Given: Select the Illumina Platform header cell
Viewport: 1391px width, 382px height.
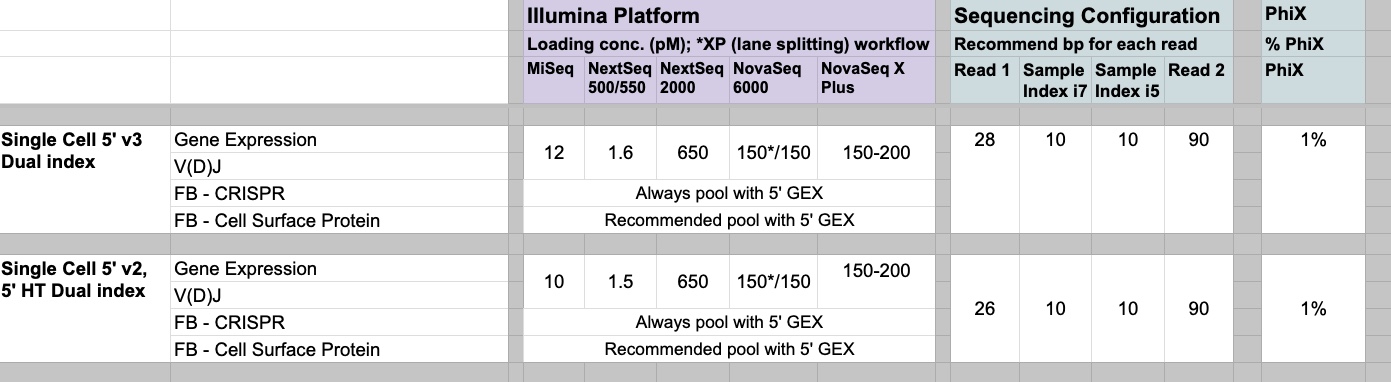Looking at the screenshot, I should click(x=730, y=16).
